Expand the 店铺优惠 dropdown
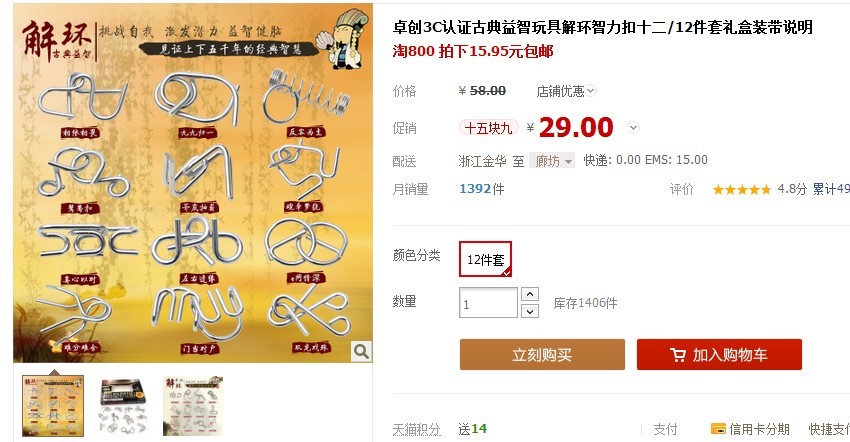The height and width of the screenshot is (442, 850). (x=590, y=91)
